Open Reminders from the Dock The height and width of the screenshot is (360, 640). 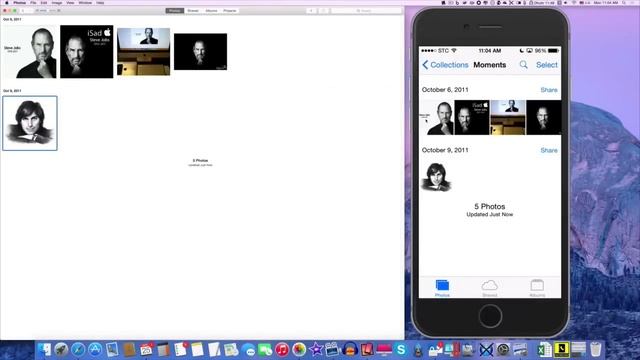click(x=180, y=350)
